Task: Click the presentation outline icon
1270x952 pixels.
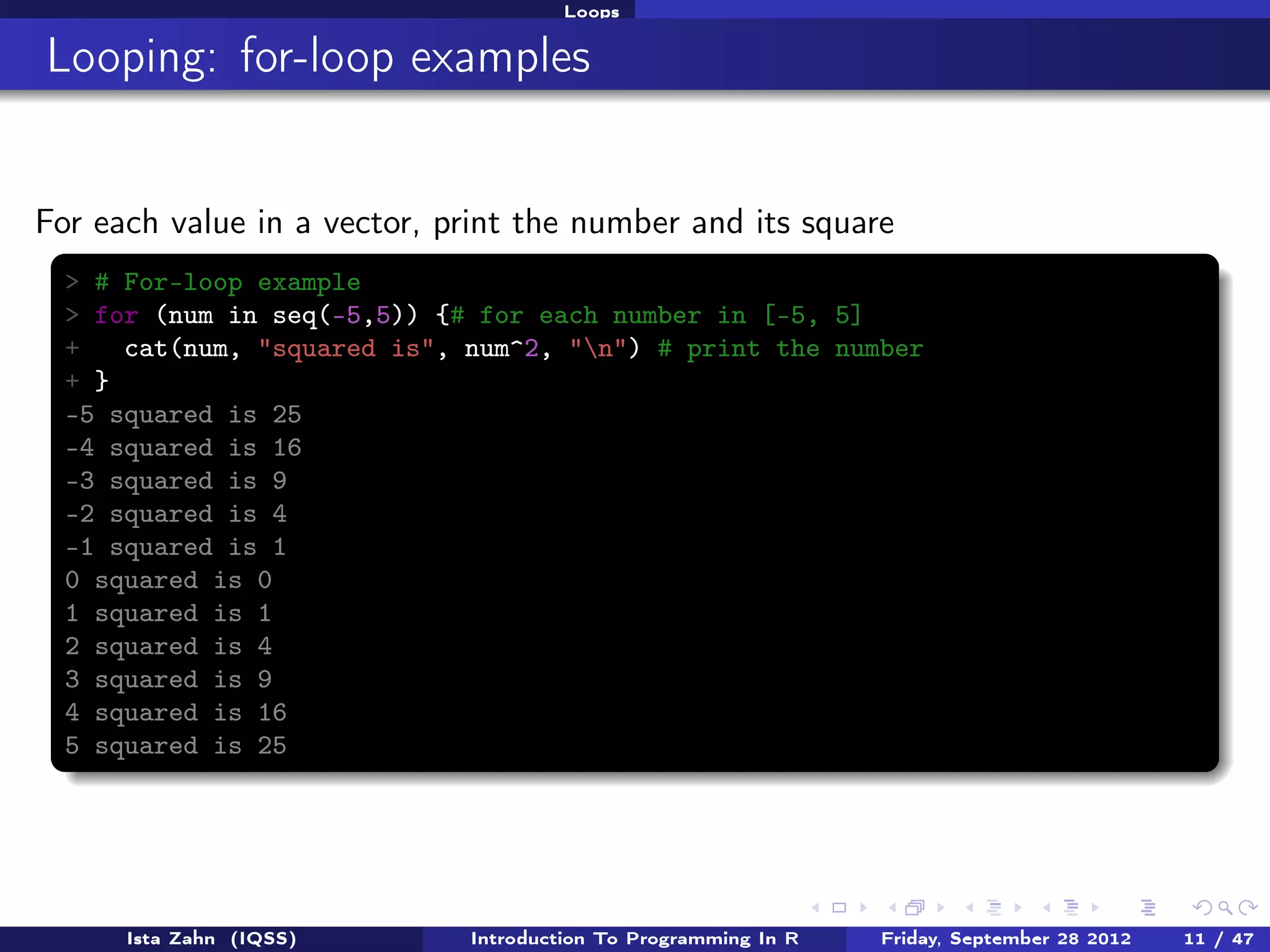Action: click(x=1148, y=908)
